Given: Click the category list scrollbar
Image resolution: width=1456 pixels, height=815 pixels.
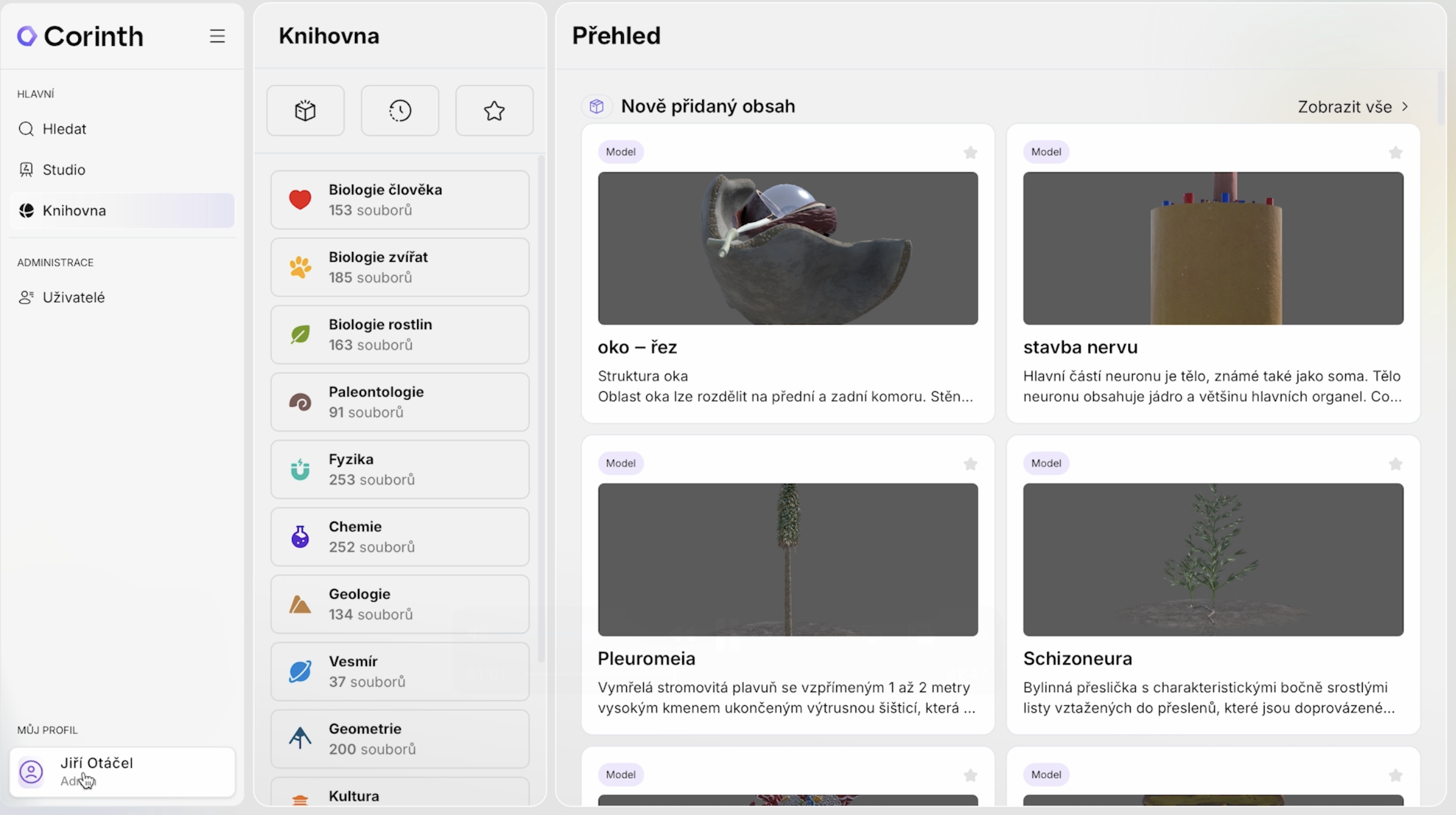Looking at the screenshot, I should tap(541, 409).
